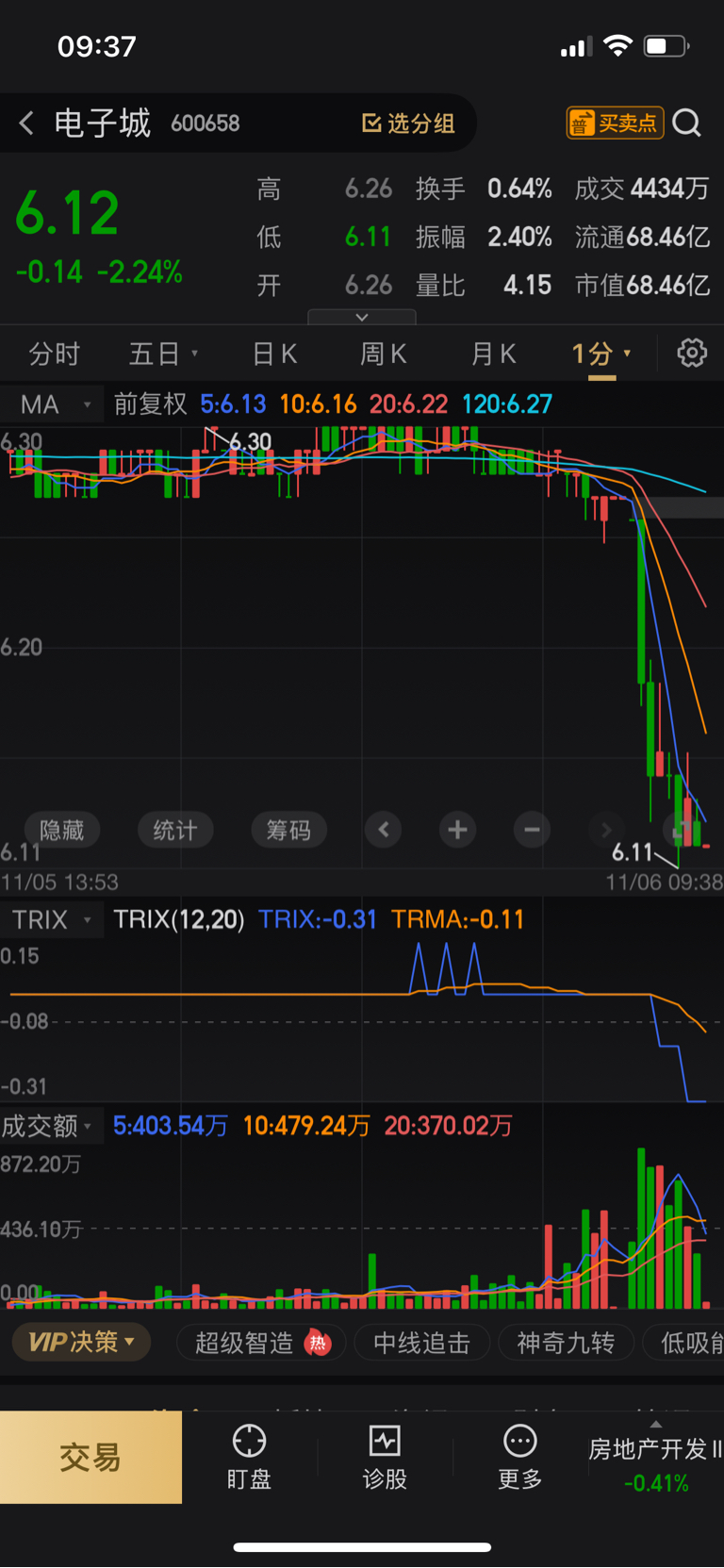This screenshot has height=1568, width=724.
Task: Switch to 分时 tab
Action: 54,354
